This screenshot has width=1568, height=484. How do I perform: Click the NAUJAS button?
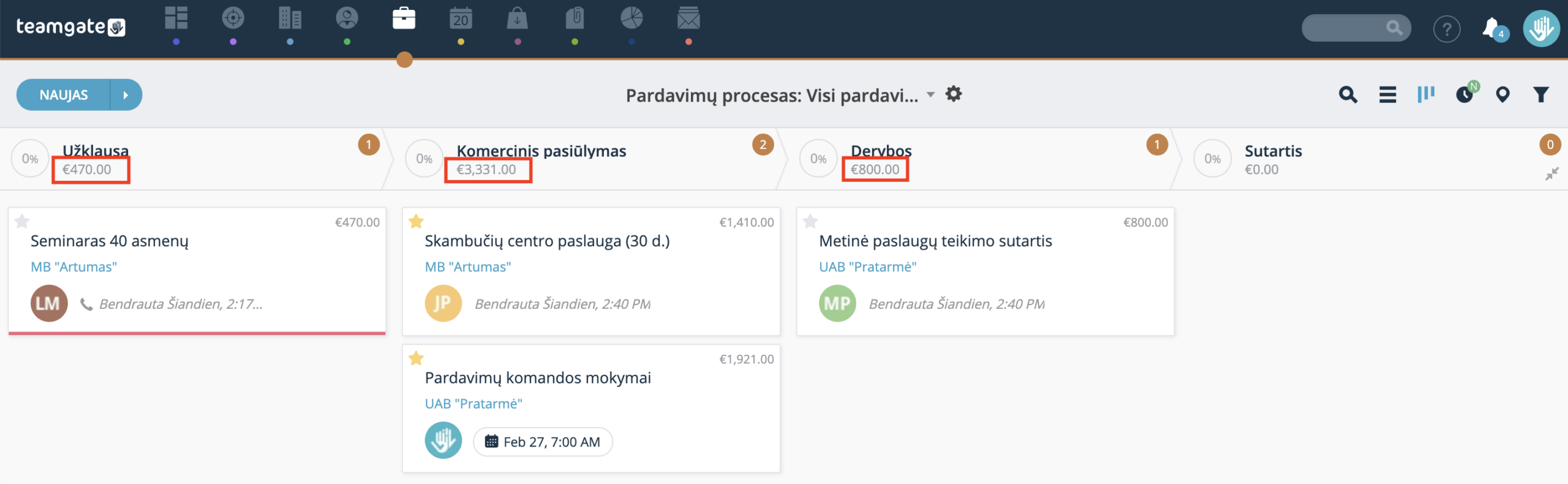[x=64, y=95]
